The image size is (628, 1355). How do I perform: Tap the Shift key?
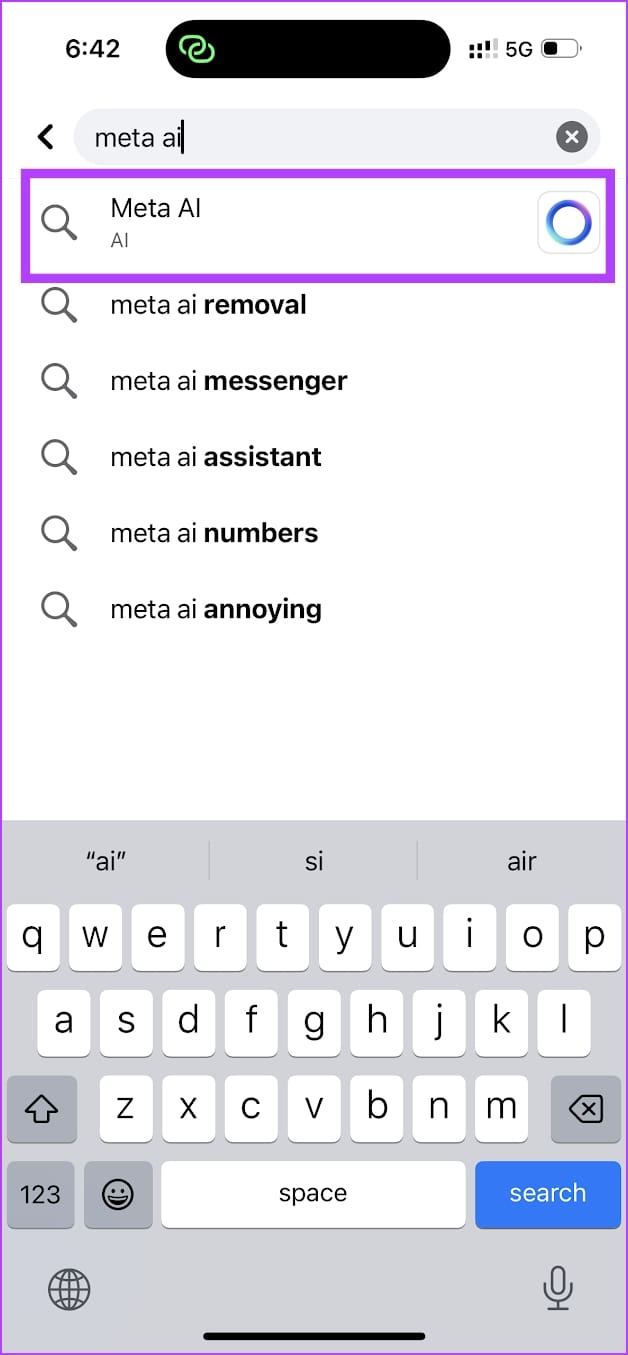click(42, 1109)
